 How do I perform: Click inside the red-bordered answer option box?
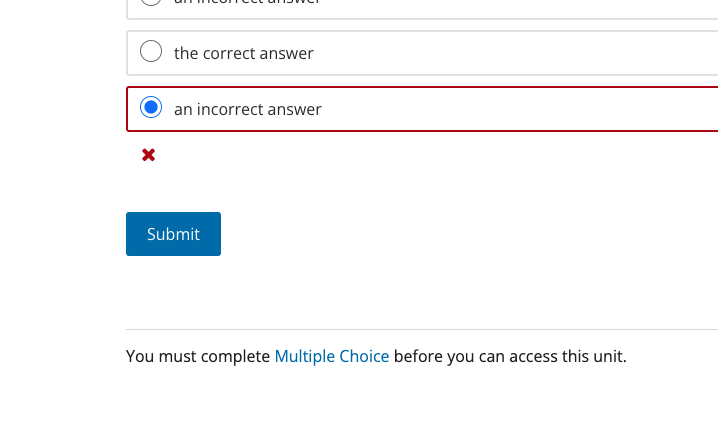422,109
